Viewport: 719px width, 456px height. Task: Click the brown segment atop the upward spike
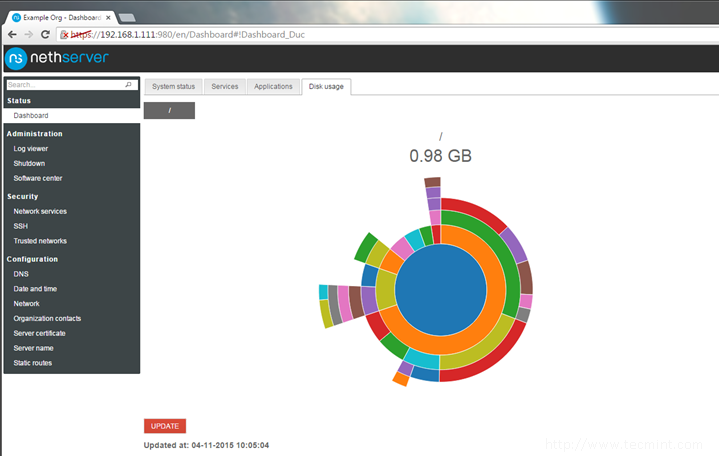432,182
